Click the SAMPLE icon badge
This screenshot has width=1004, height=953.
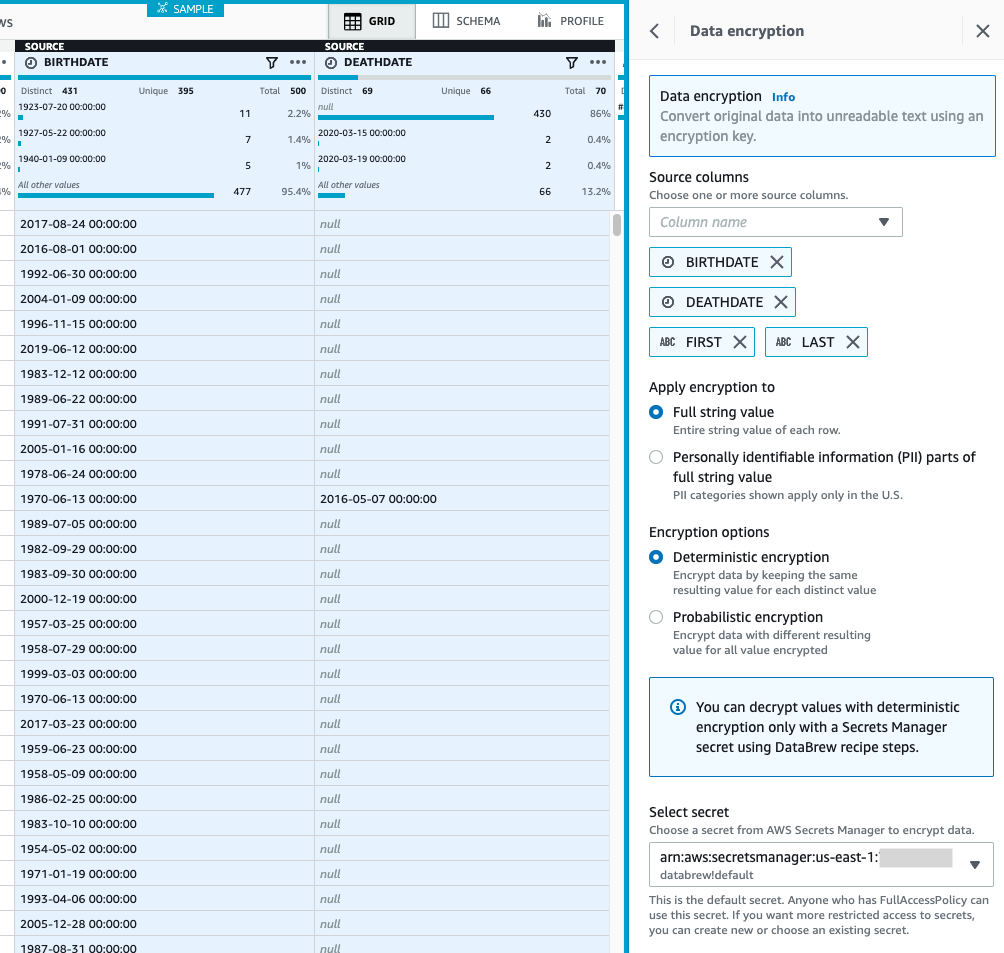click(x=185, y=8)
